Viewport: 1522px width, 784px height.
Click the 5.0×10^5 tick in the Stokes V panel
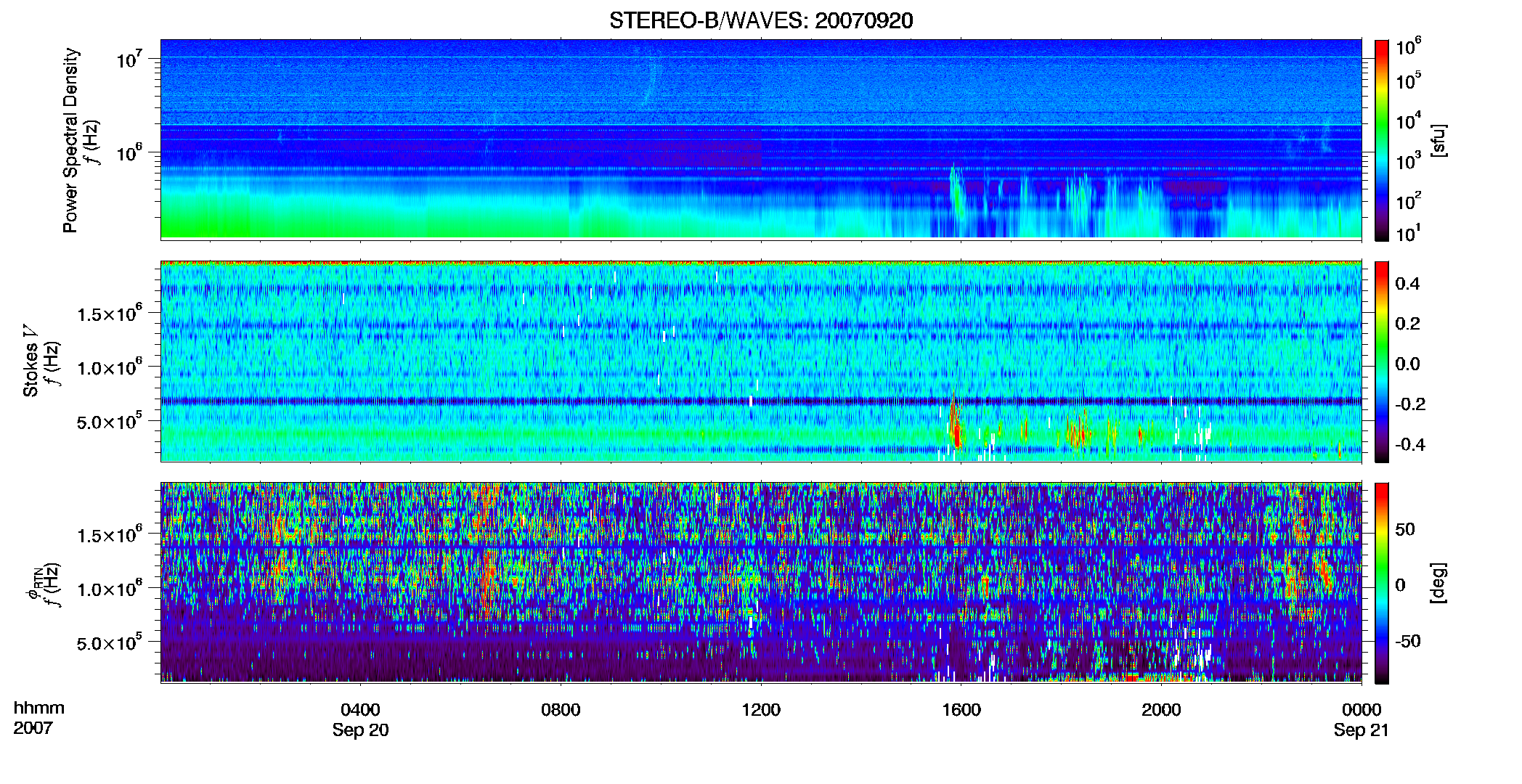click(x=110, y=421)
